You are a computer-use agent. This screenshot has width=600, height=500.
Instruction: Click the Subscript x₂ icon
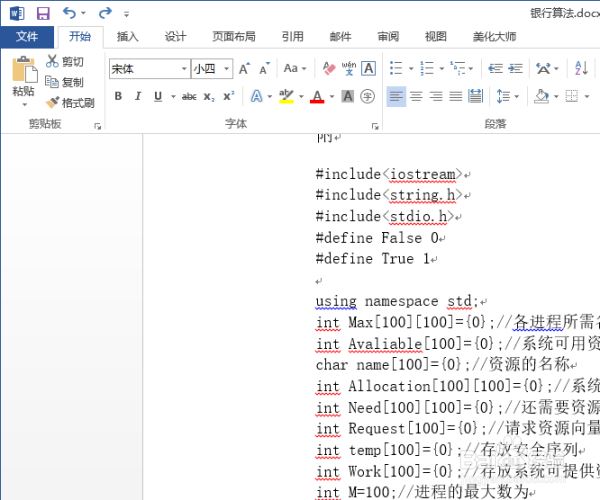pyautogui.click(x=209, y=97)
